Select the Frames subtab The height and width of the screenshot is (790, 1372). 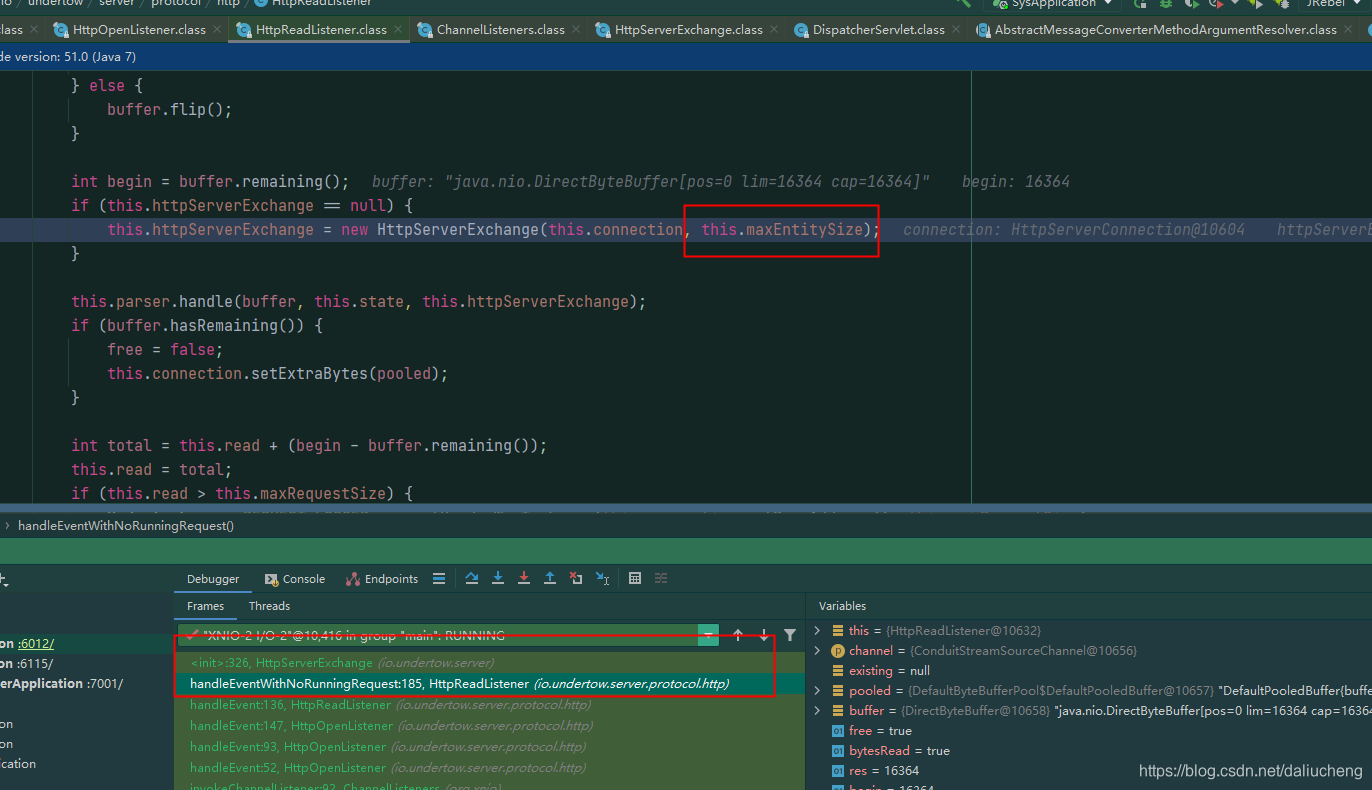pos(206,606)
